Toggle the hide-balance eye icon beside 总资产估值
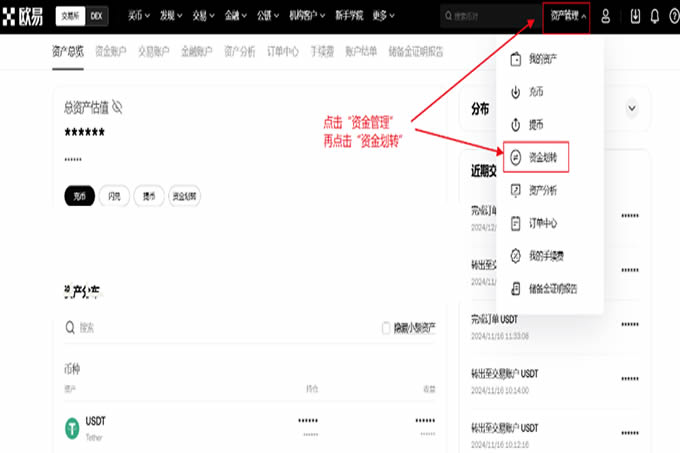Screen dimensions: 680x453 click(x=117, y=106)
